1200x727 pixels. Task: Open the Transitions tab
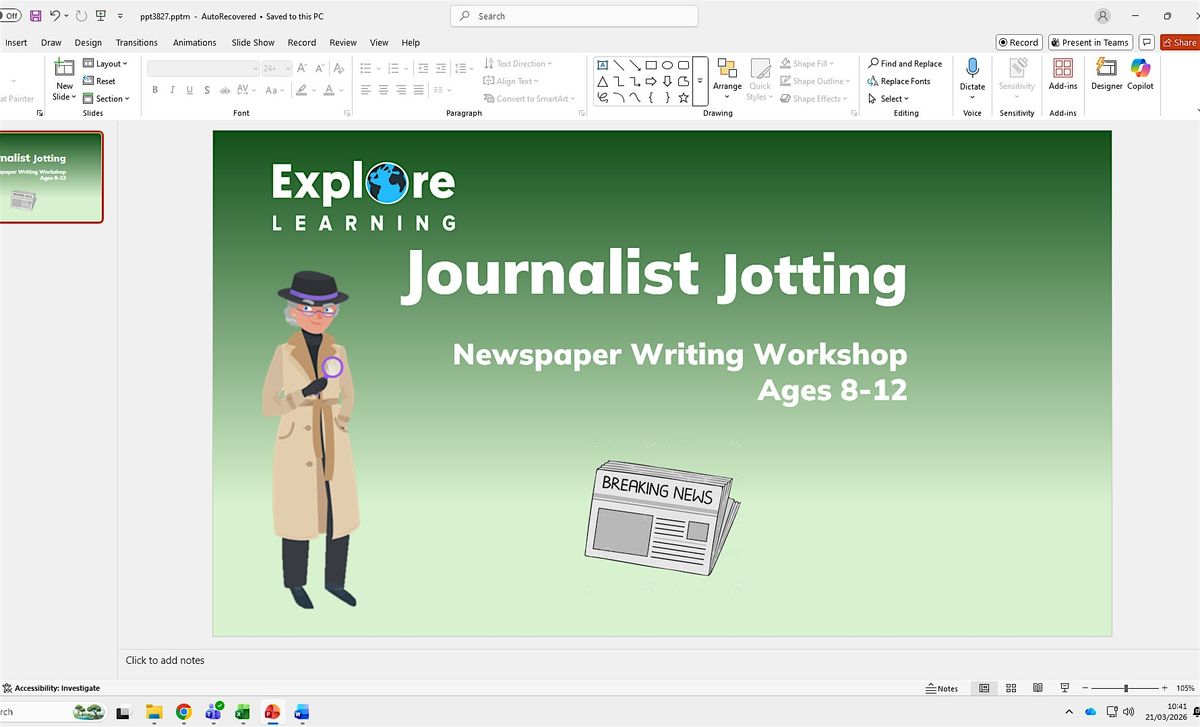136,43
